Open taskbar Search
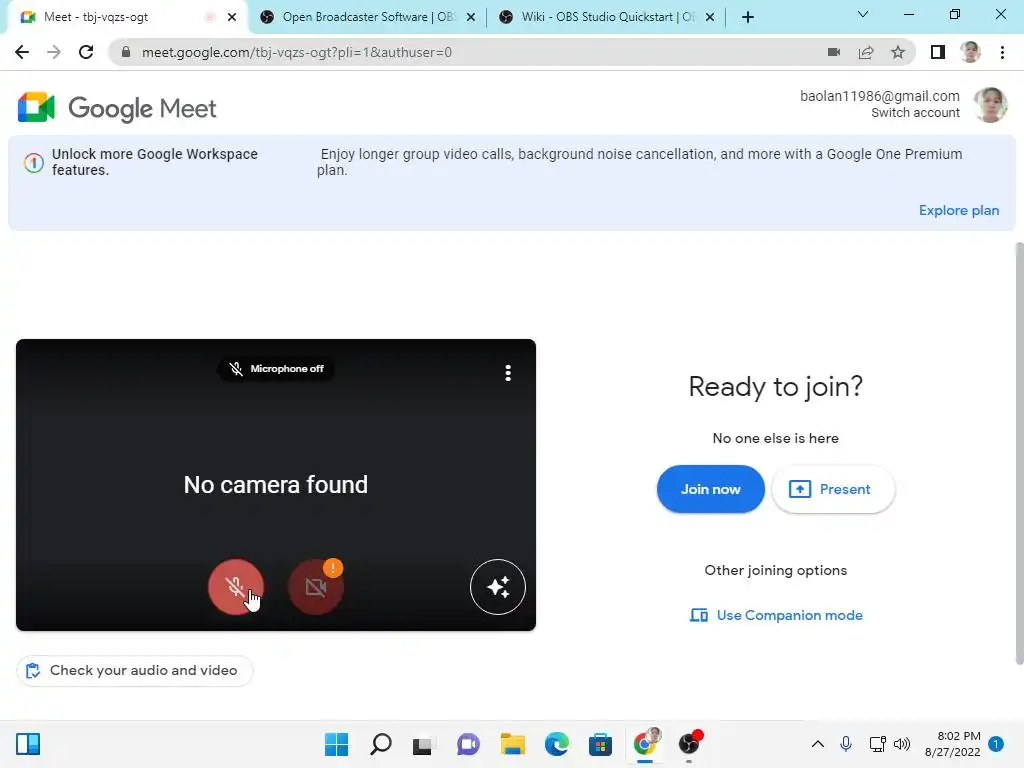Image resolution: width=1024 pixels, height=768 pixels. click(381, 744)
